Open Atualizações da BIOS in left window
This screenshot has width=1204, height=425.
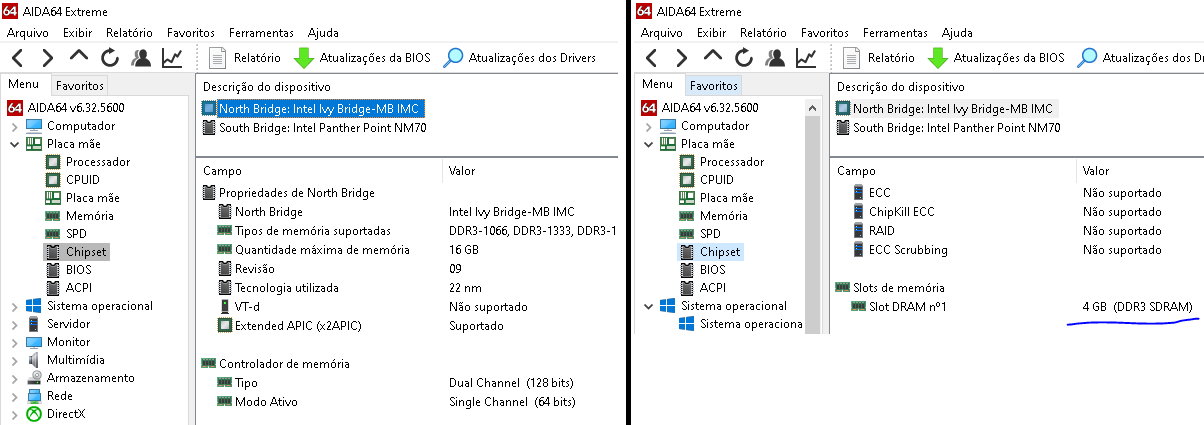362,58
